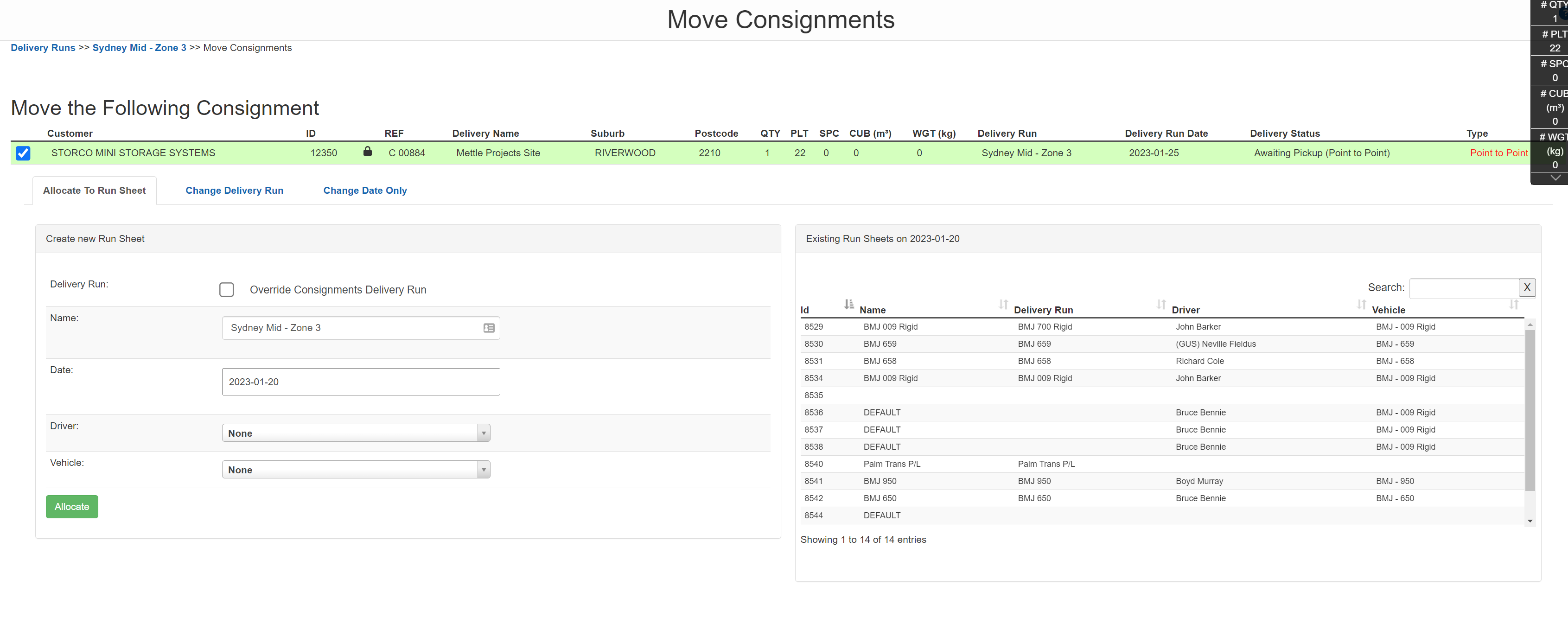Sort by Vehicle column icon
Viewport: 1568px width, 624px height.
click(x=1513, y=304)
